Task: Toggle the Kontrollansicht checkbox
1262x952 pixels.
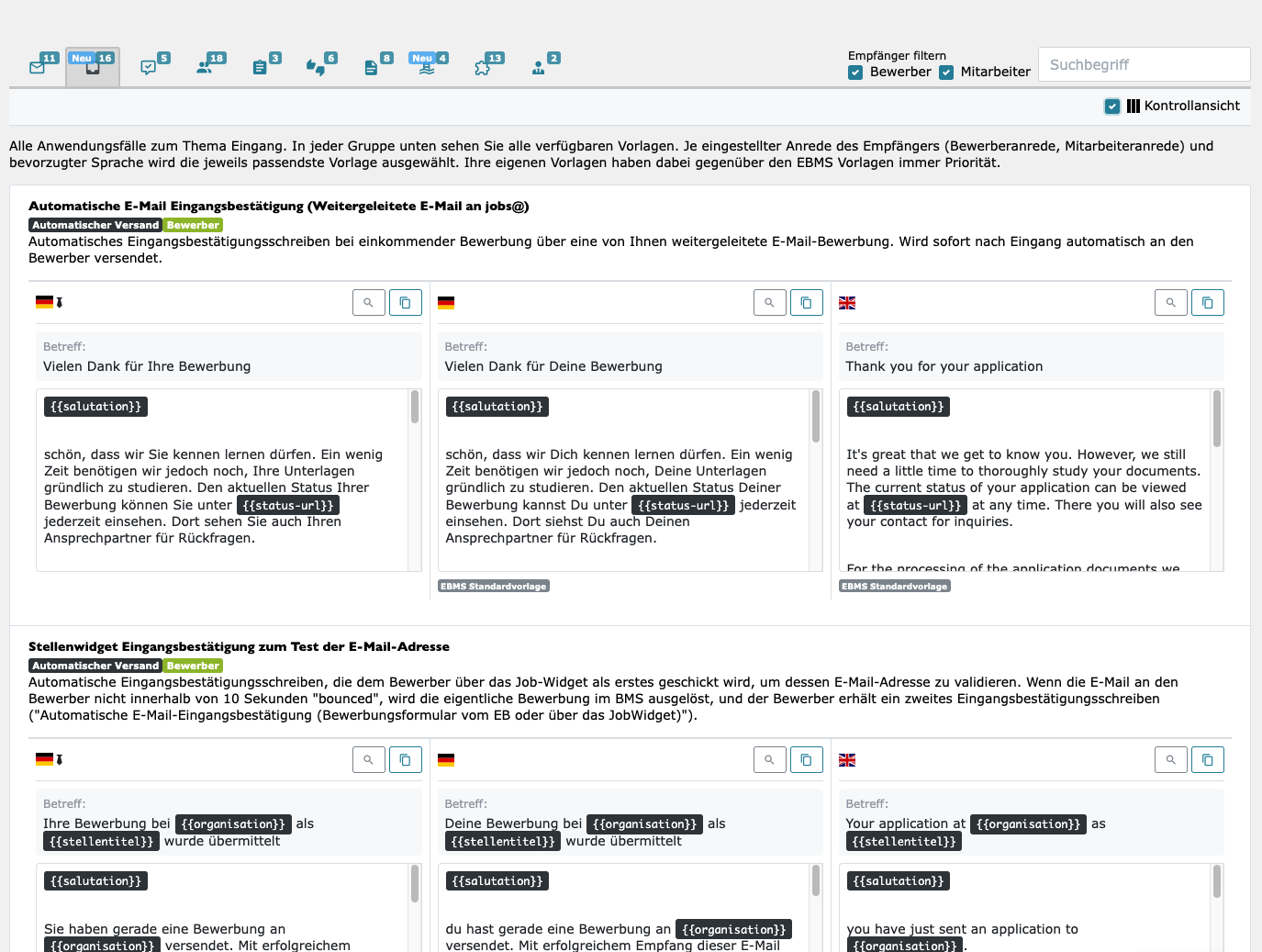Action: [1112, 106]
